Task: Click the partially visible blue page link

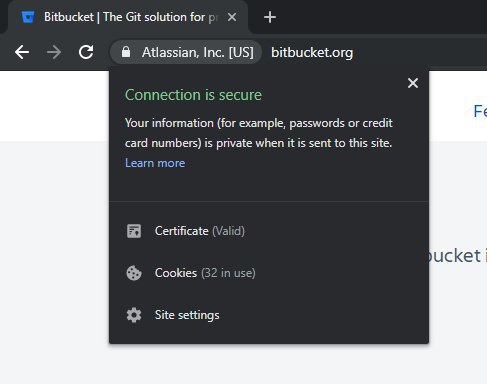Action: coord(480,111)
